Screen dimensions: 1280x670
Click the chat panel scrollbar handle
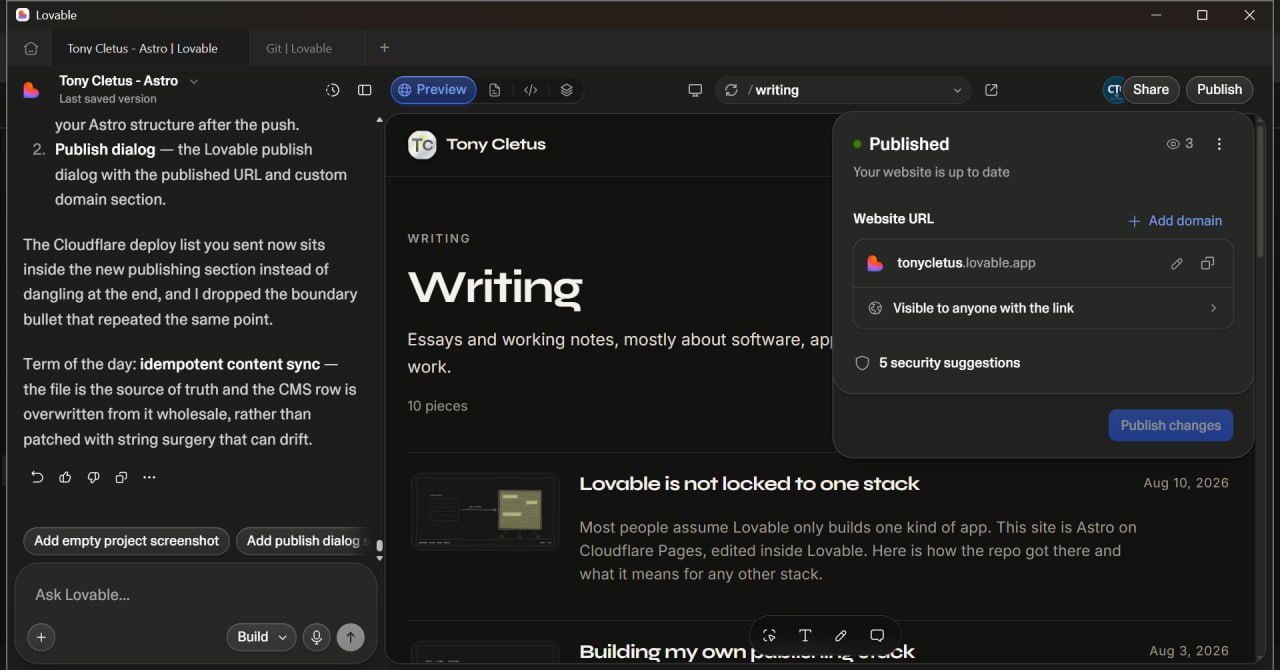tap(379, 547)
